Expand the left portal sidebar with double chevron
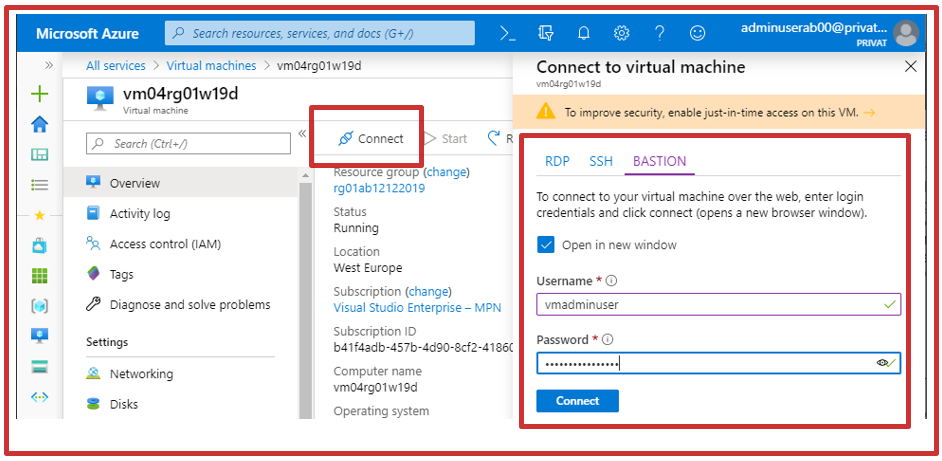942x461 pixels. coord(49,65)
